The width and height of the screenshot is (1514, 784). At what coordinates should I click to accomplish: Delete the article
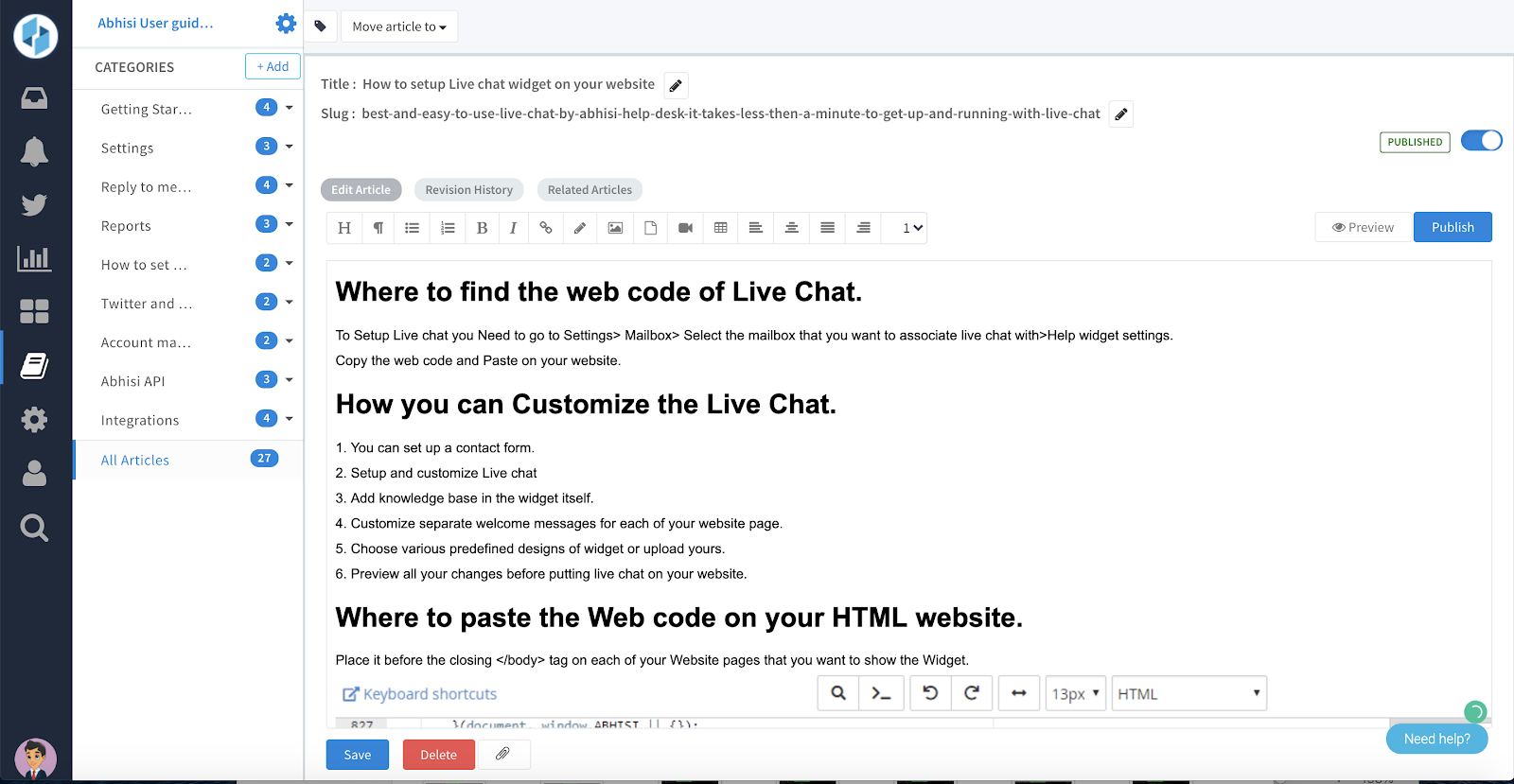tap(438, 755)
